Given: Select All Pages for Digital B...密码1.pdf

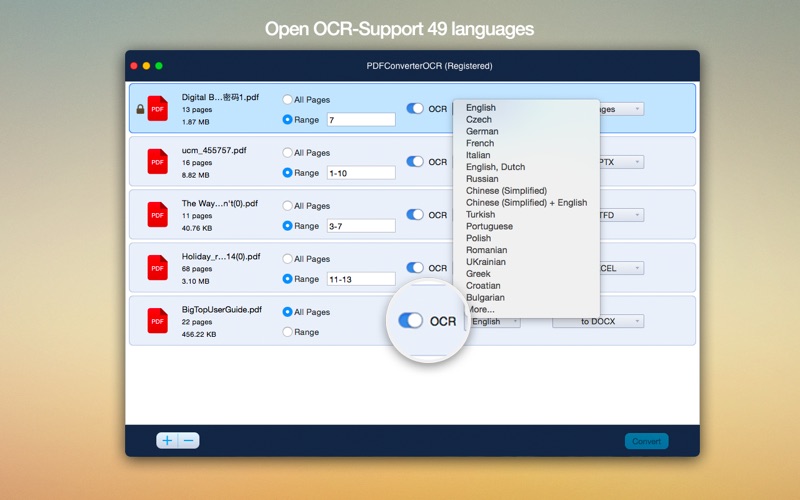Looking at the screenshot, I should pos(287,99).
